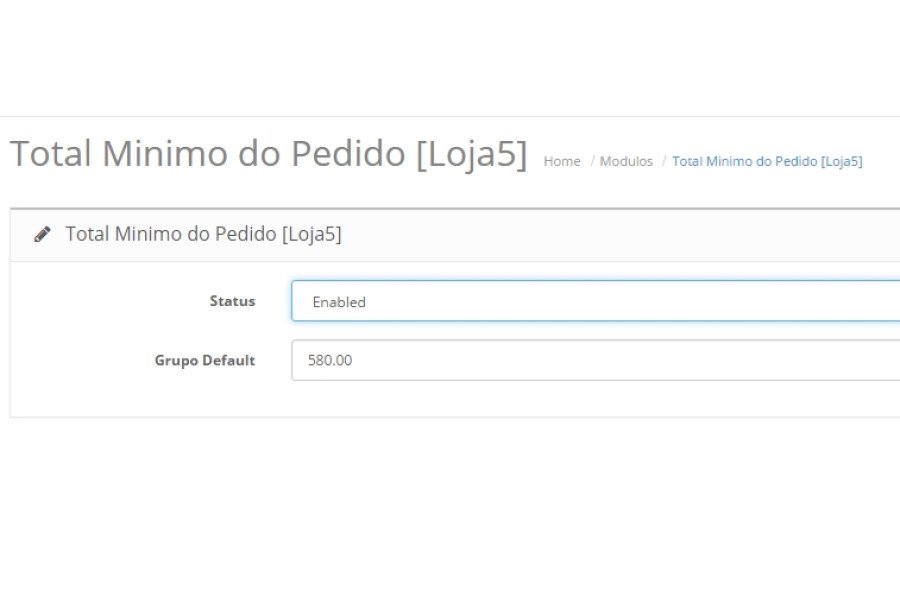Click the blue Total Minimo do Pedido breadcrumb
This screenshot has width=900, height=600.
point(767,161)
